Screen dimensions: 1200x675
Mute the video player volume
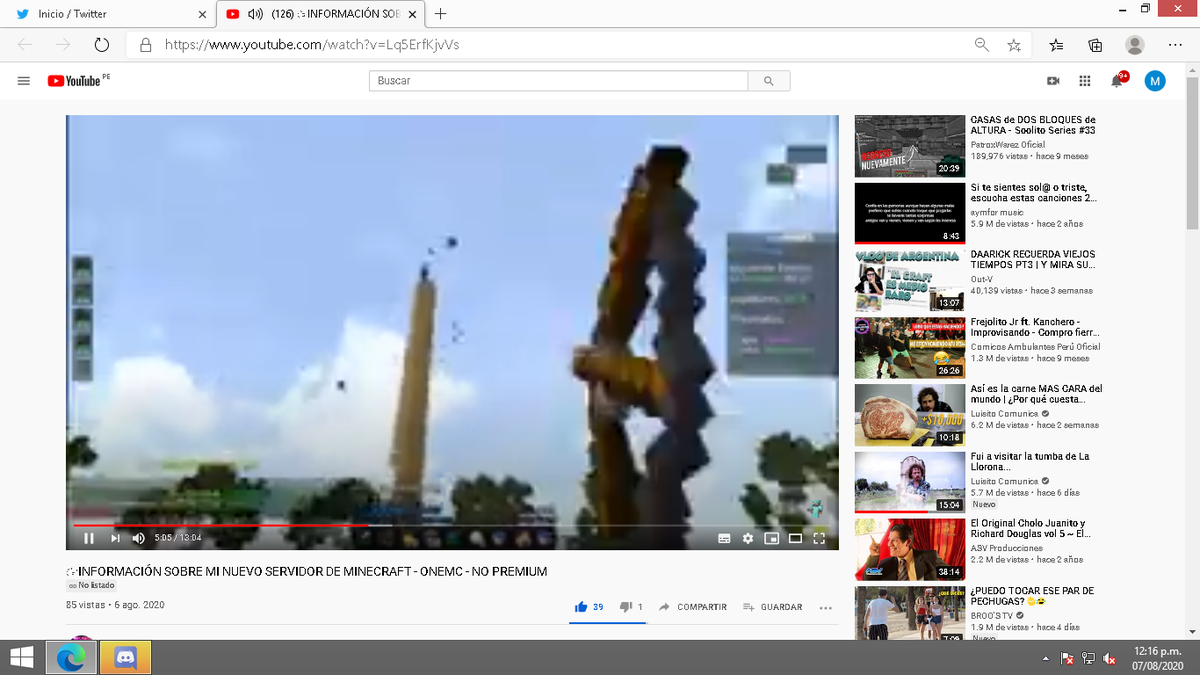(x=139, y=538)
